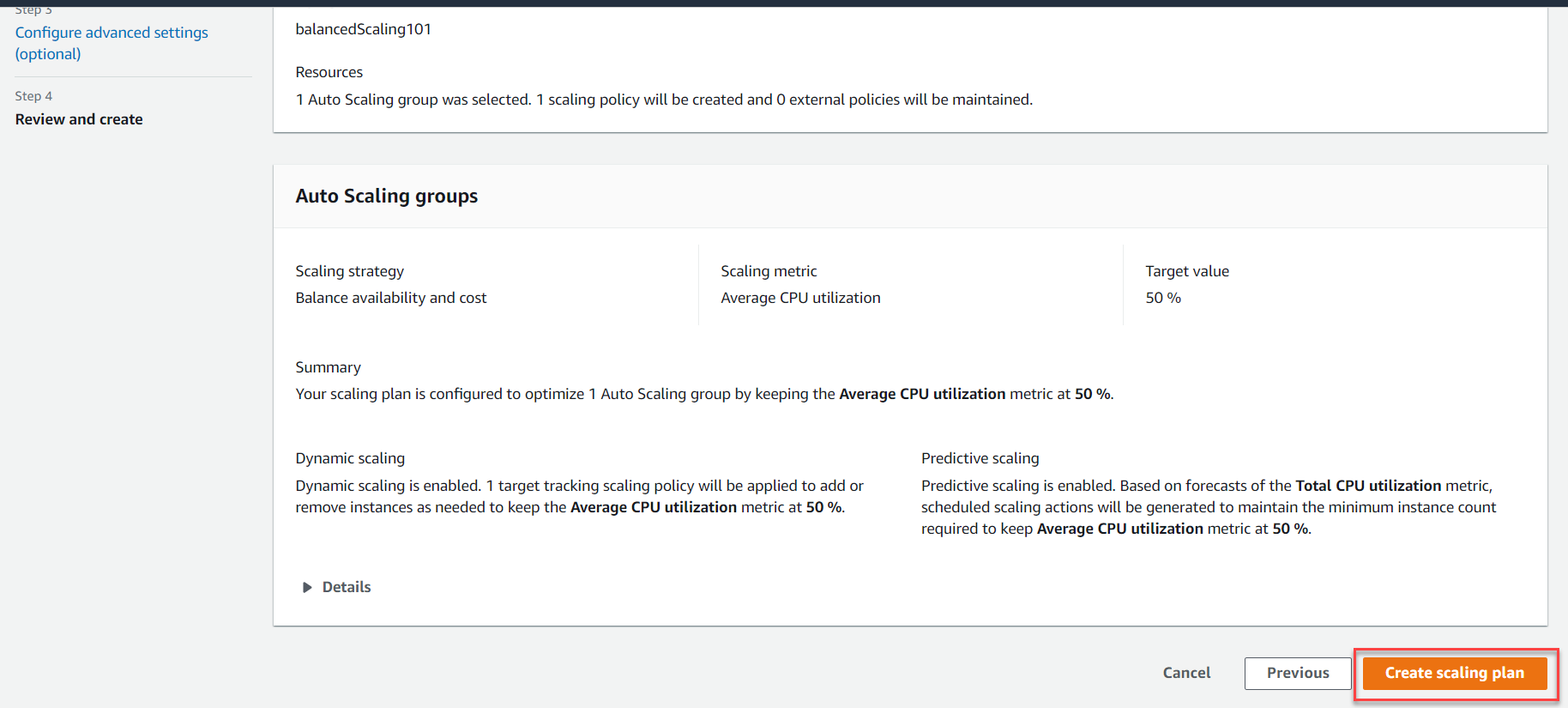Select the Review and create step

pos(79,119)
